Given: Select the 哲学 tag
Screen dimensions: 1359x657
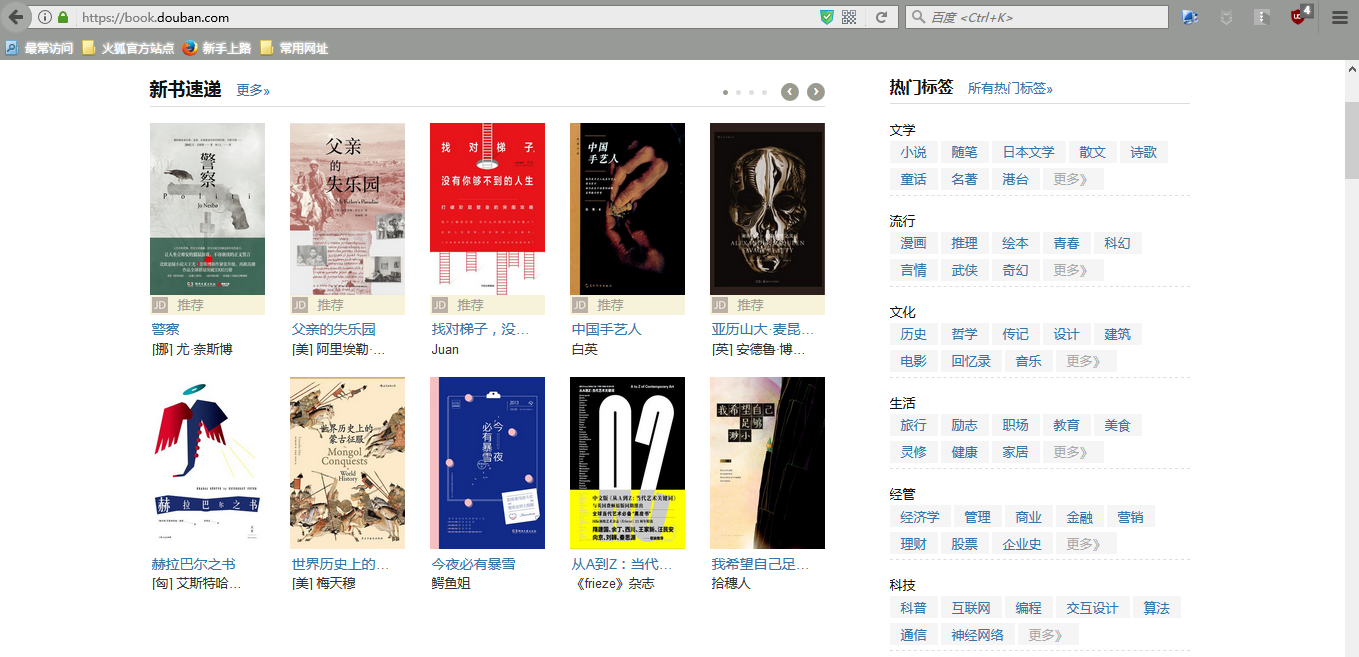Looking at the screenshot, I should pyautogui.click(x=965, y=334).
